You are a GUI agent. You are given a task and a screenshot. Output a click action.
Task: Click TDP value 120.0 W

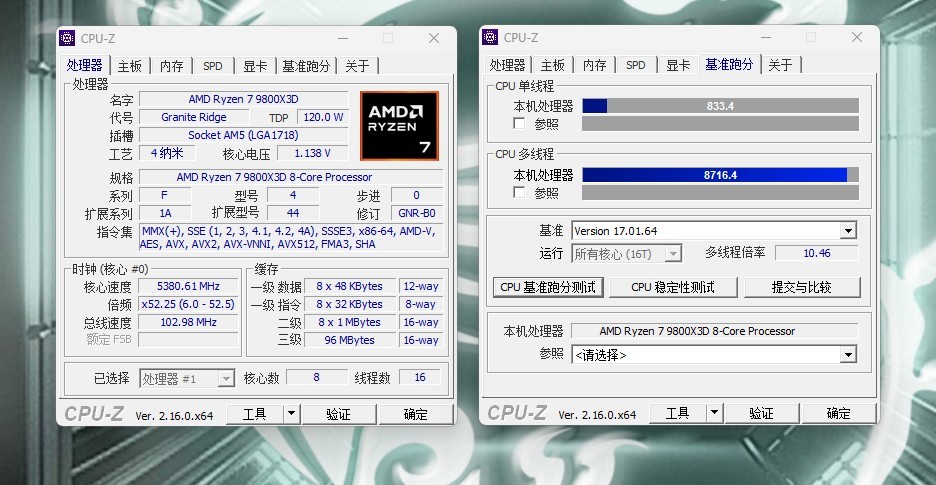tap(323, 117)
